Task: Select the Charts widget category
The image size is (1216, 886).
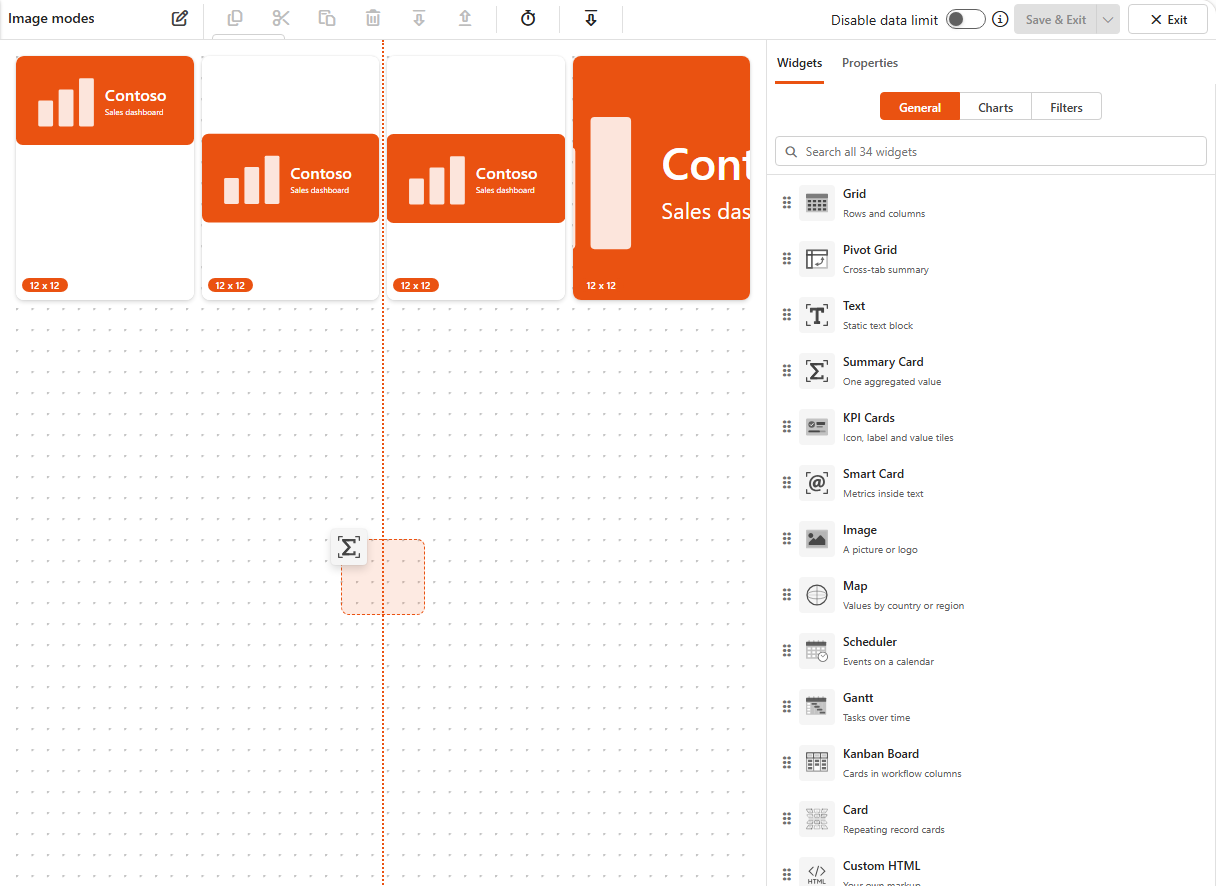Action: tap(996, 107)
